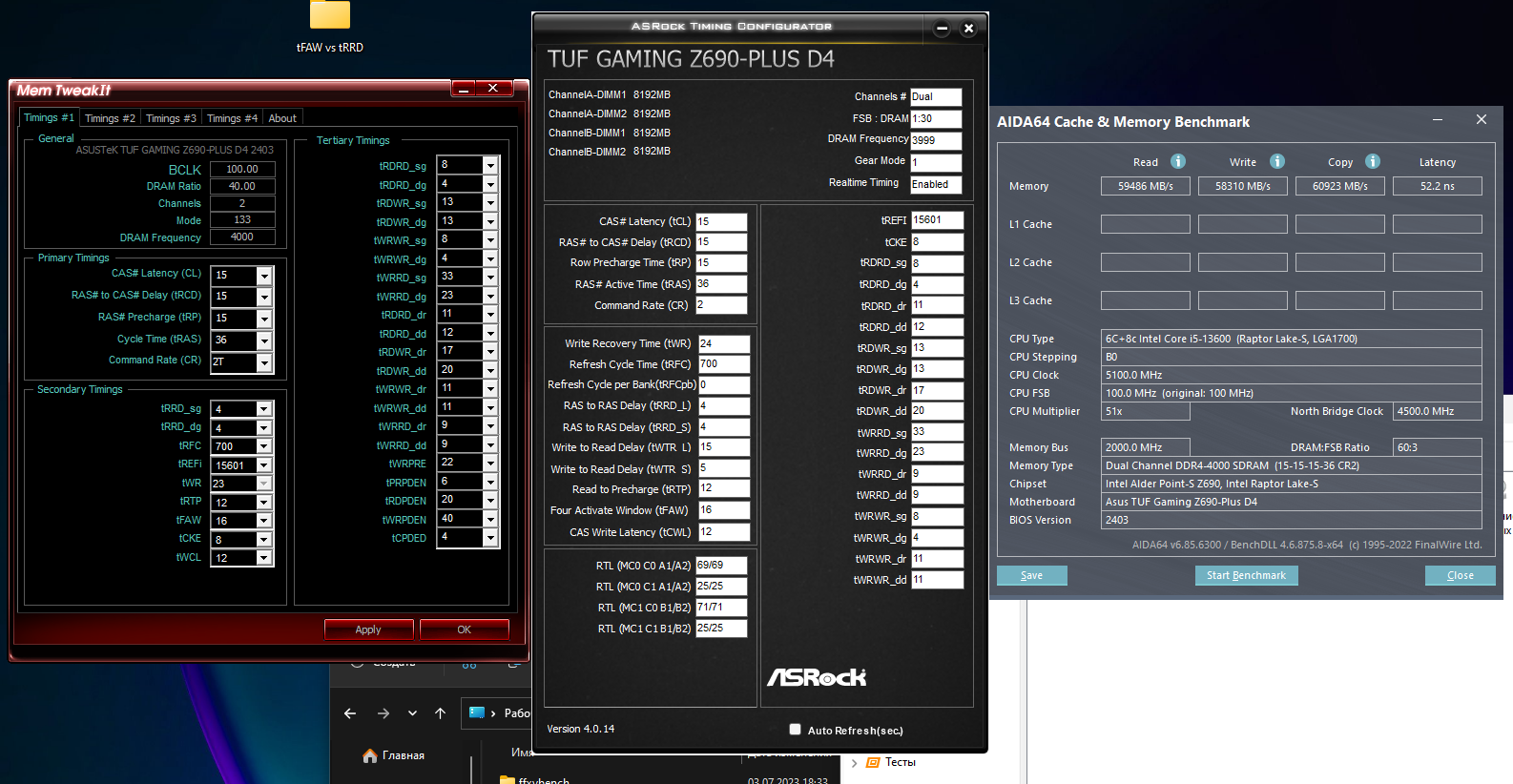
Task: Click the Главная home icon in Explorer sidebar
Action: pos(370,755)
